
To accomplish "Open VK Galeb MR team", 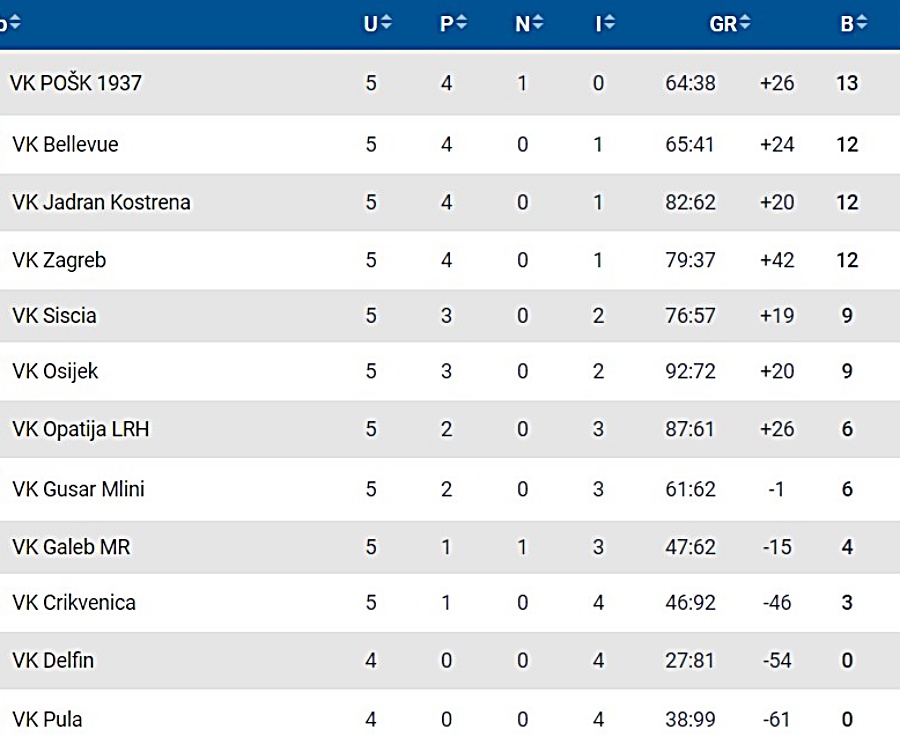I will [72, 547].
